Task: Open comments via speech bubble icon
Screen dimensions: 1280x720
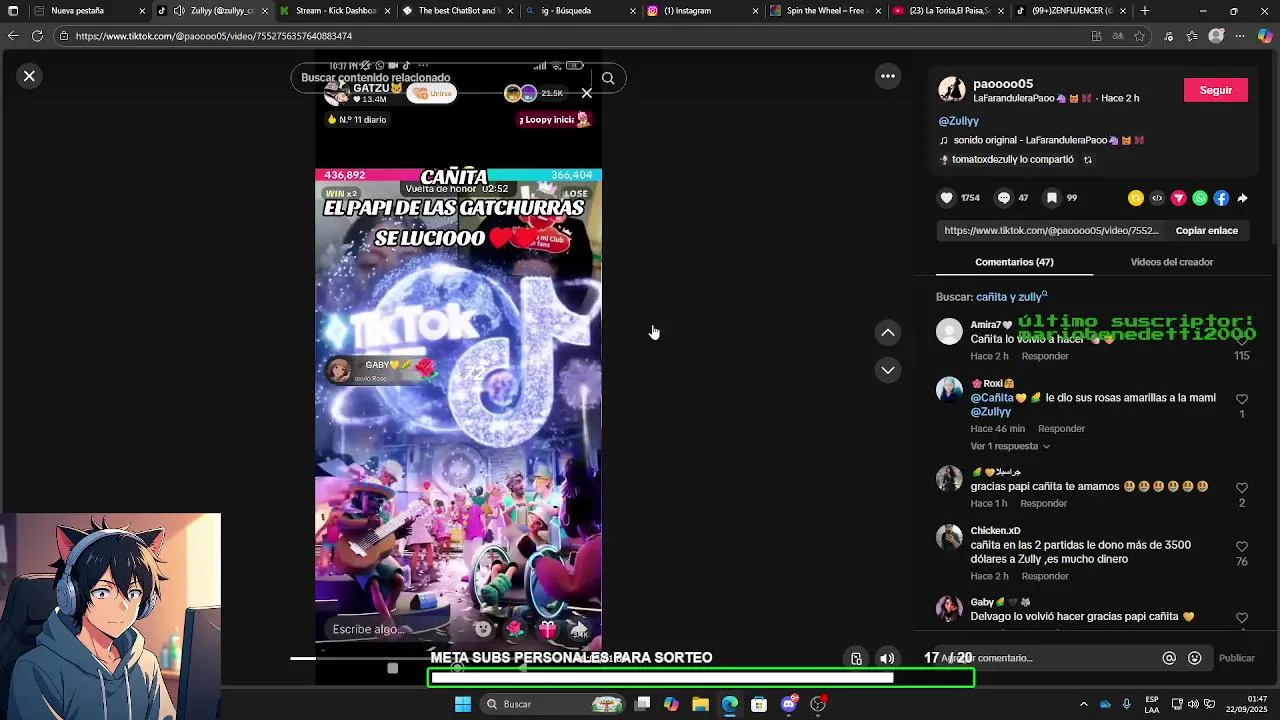Action: pos(1004,198)
